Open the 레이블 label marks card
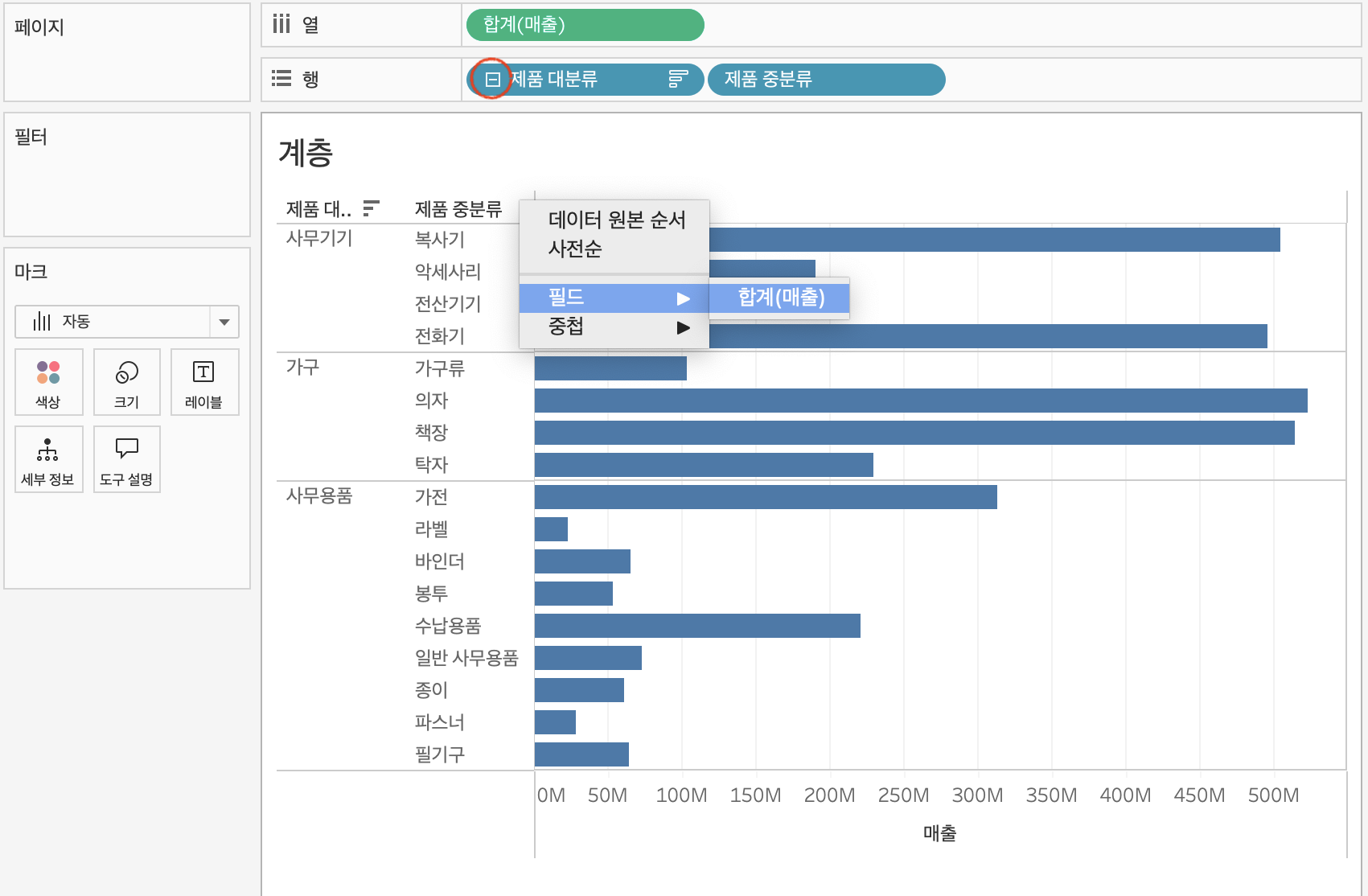 tap(204, 382)
